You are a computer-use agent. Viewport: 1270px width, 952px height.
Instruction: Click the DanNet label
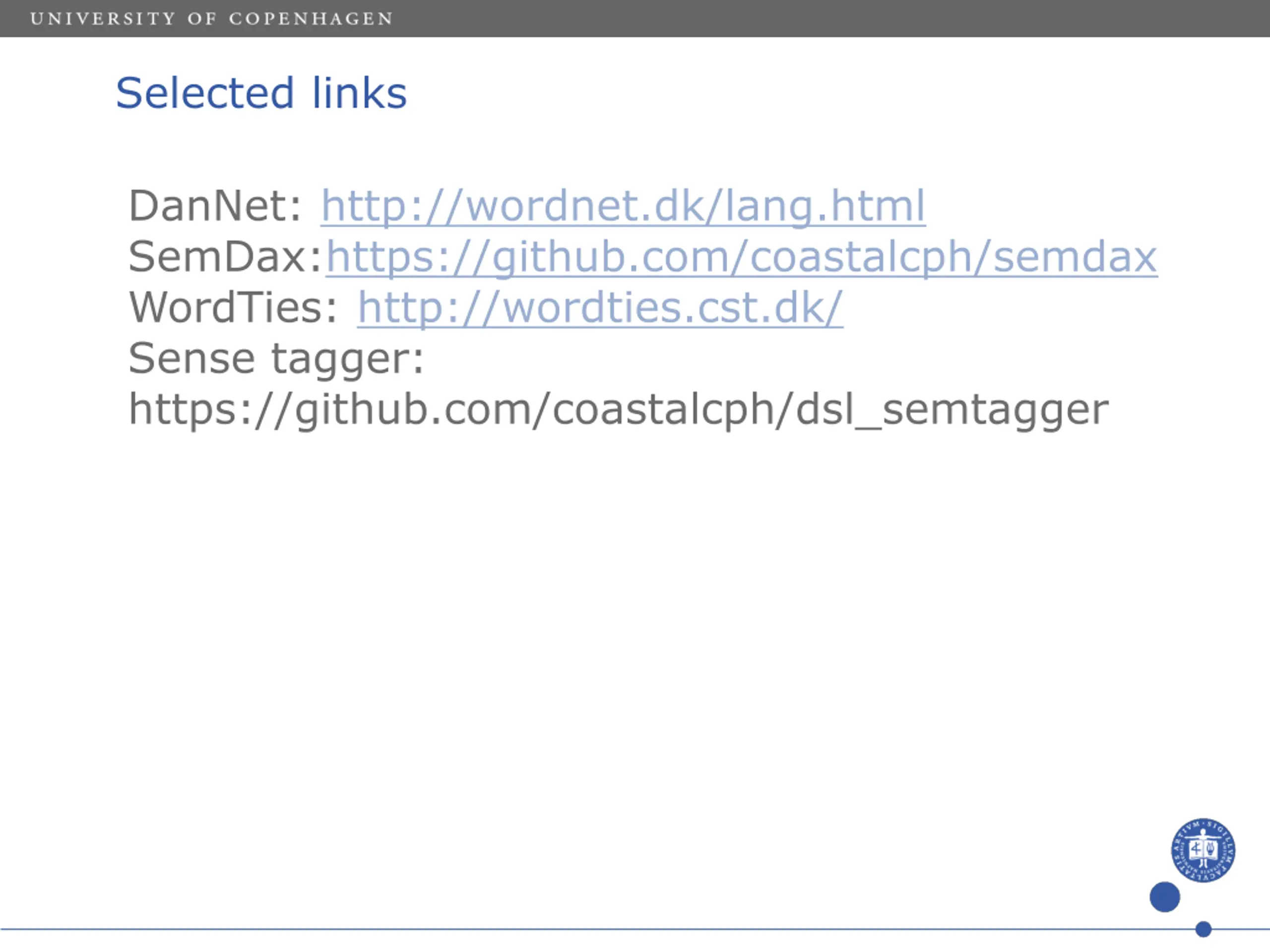[x=215, y=206]
